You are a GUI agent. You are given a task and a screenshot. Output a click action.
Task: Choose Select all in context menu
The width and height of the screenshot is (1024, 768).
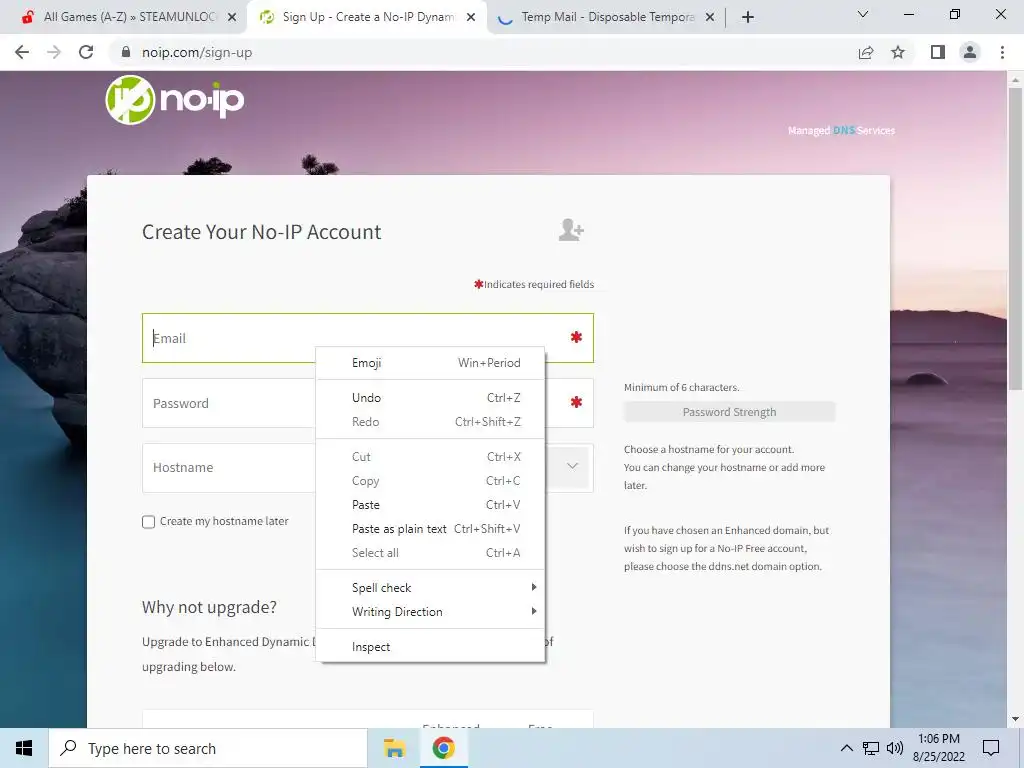click(x=430, y=553)
